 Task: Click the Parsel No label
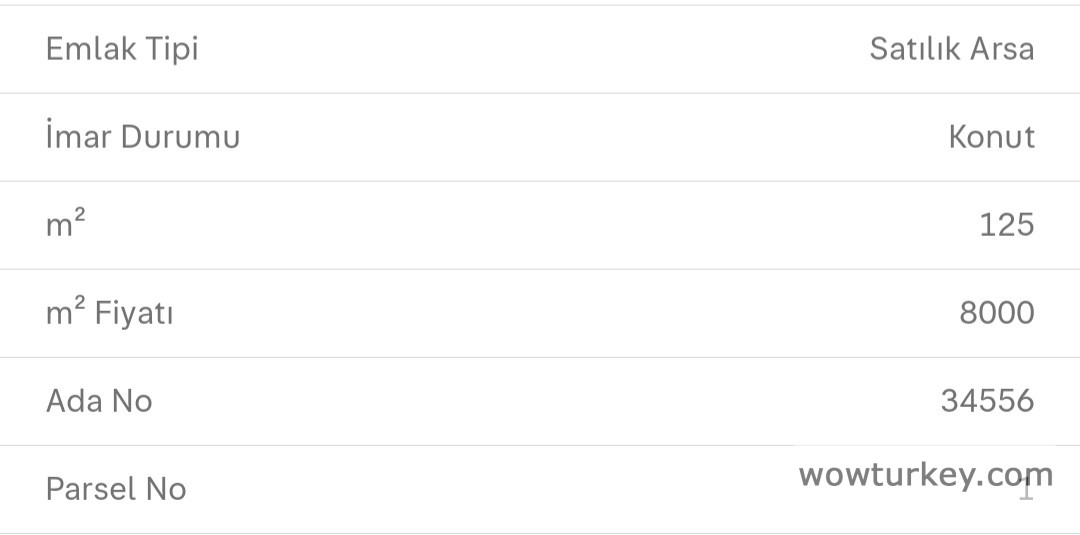click(x=116, y=489)
